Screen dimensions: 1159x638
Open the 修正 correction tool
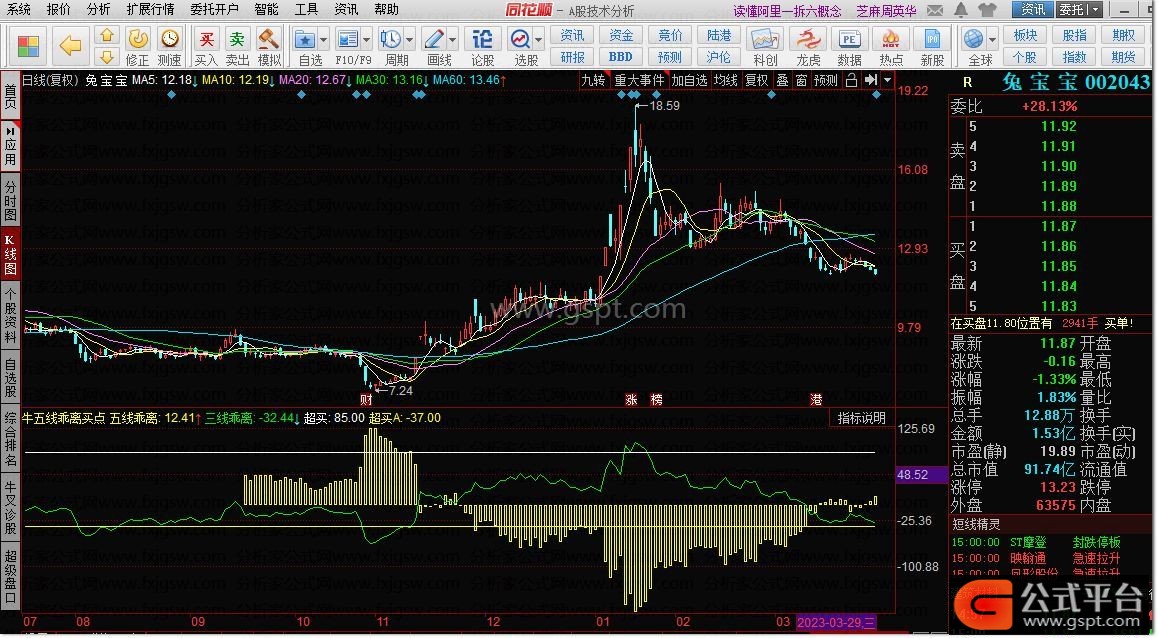[x=137, y=47]
